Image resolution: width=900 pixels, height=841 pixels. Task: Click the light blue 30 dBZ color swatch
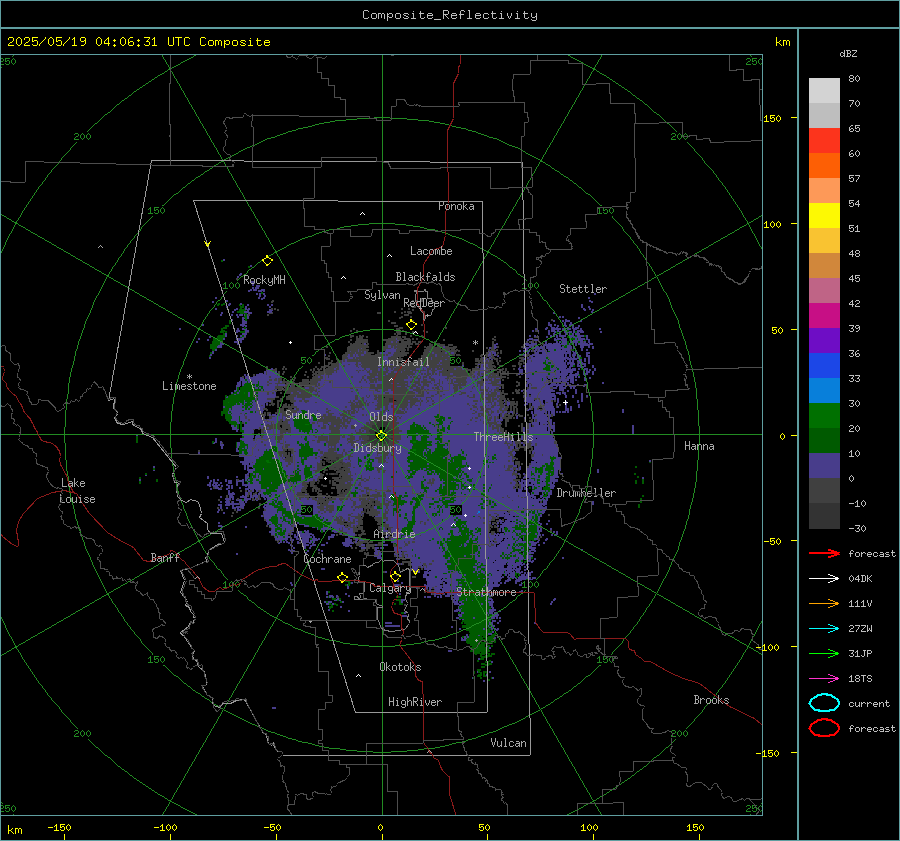tap(824, 390)
